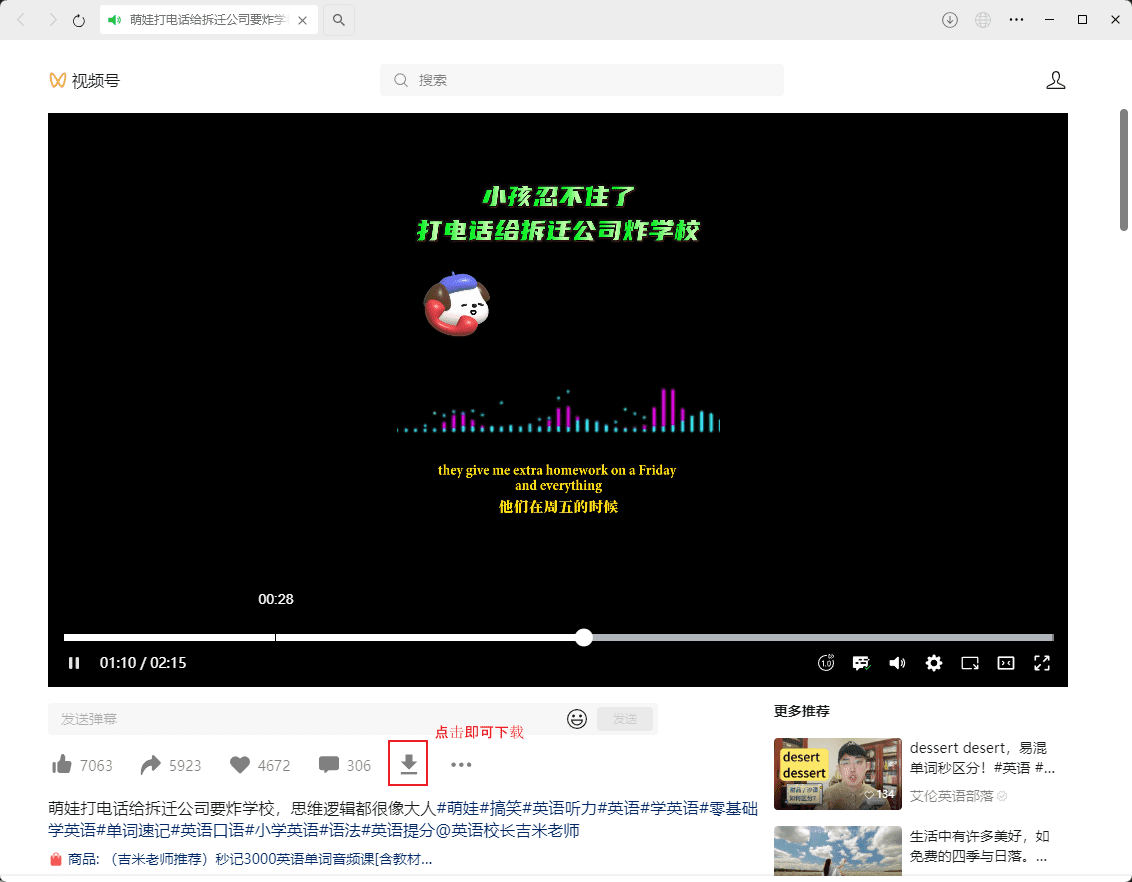The image size is (1132, 882).
Task: Open the dessert vs desert recommended video thumbnail
Action: (x=837, y=773)
